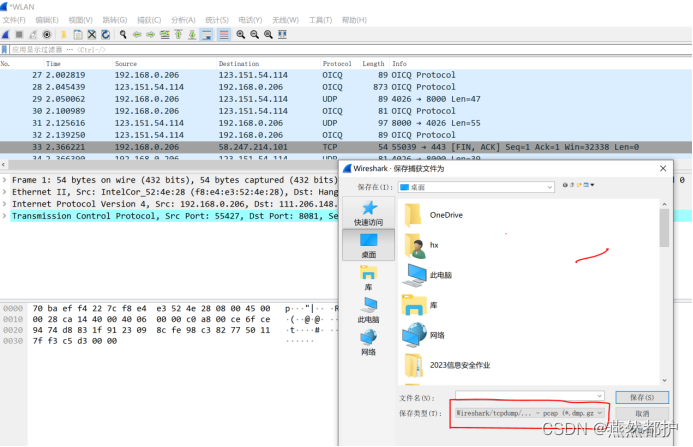Expand Transmission Control Protocol node
The image size is (693, 447).
click(x=4, y=216)
